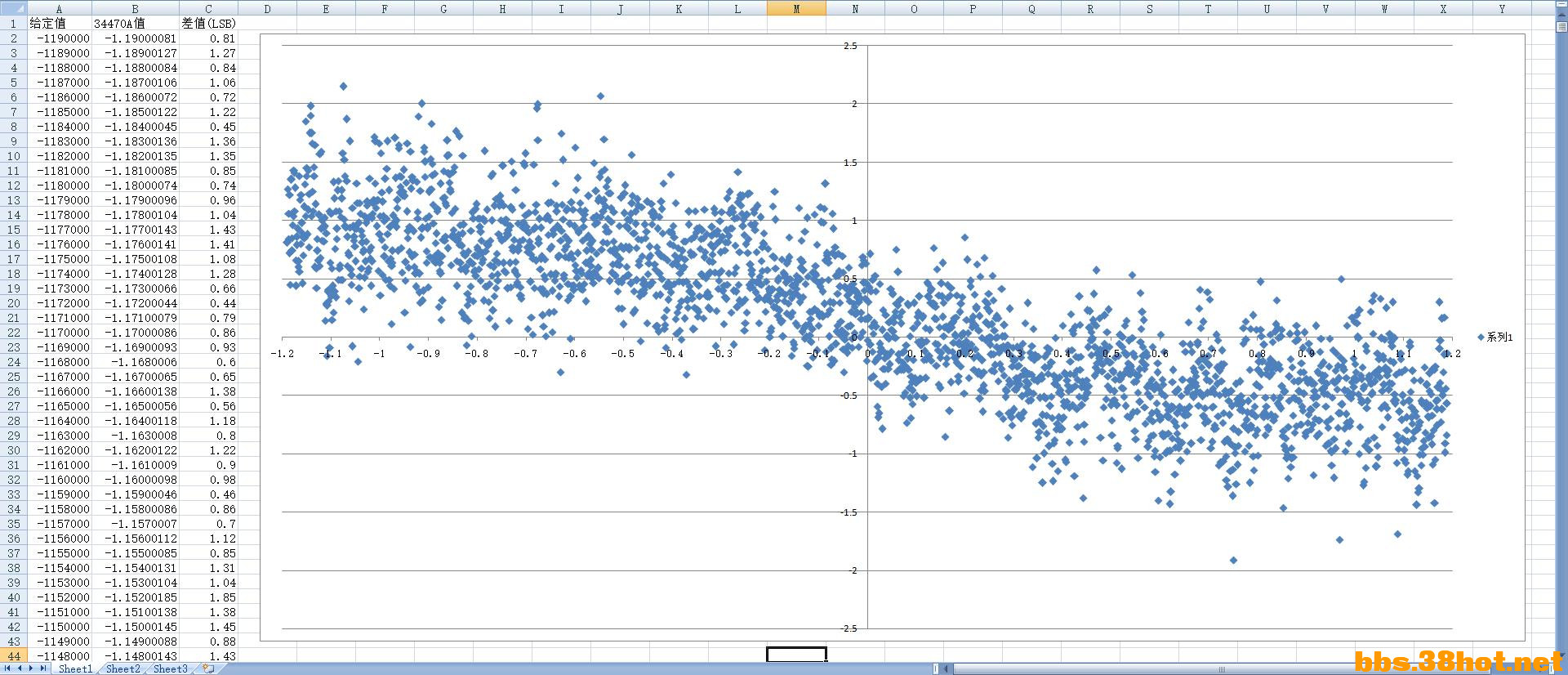The width and height of the screenshot is (1568, 675).
Task: Jump to first sheet tab arrow
Action: [9, 668]
